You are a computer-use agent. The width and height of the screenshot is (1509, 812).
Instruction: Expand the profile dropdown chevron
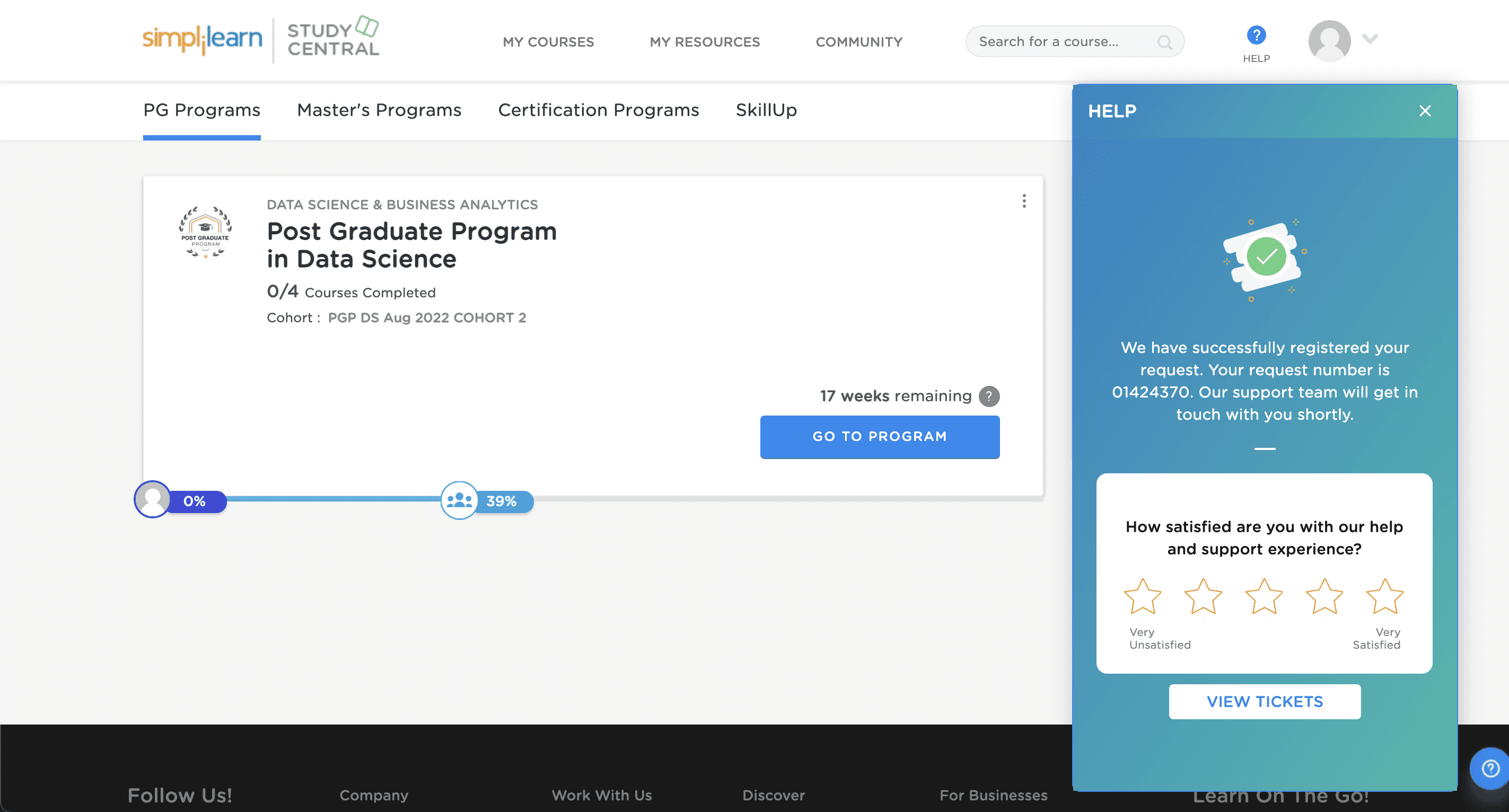click(1370, 39)
